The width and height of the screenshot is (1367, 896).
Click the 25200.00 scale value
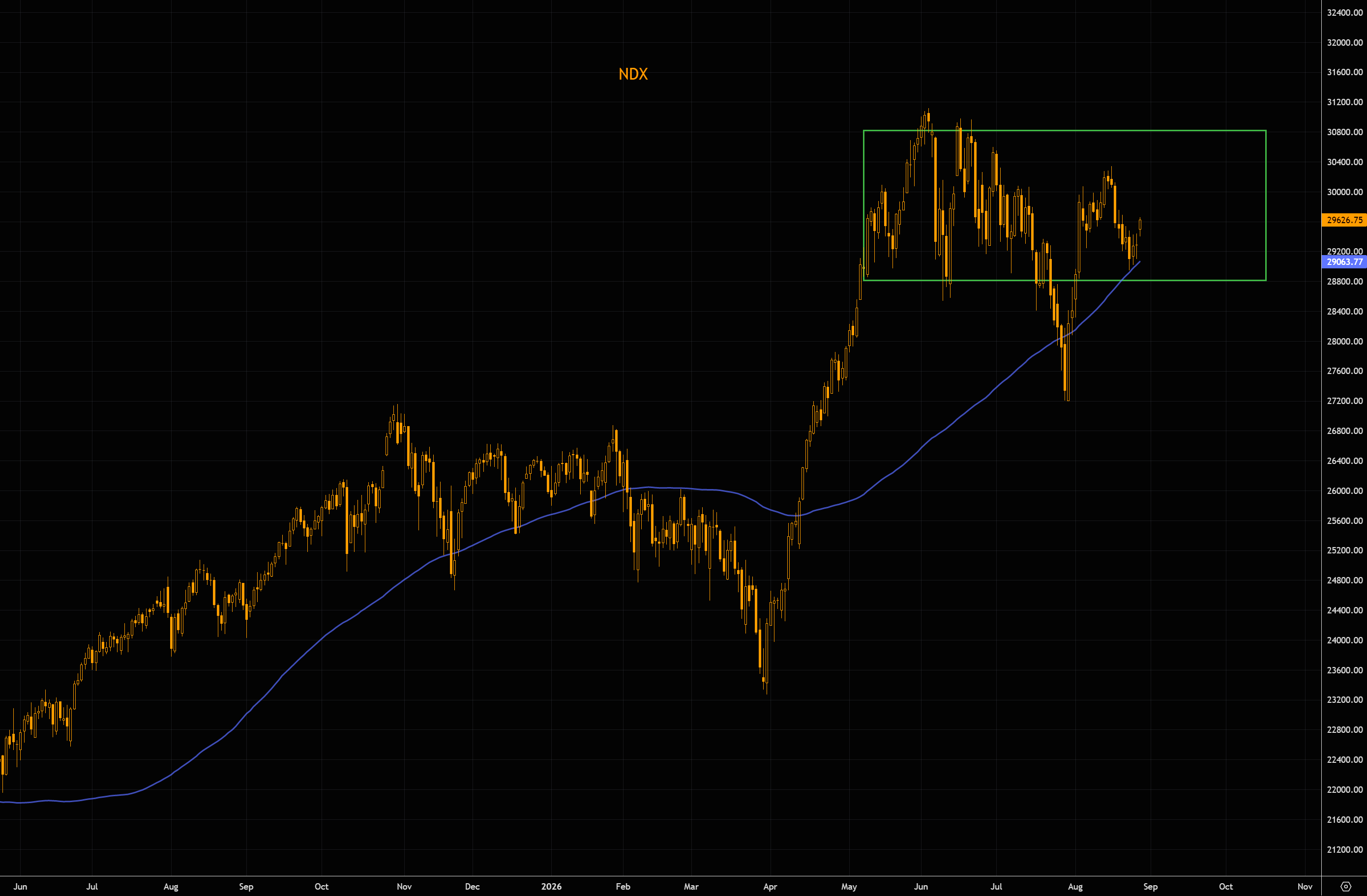[1344, 550]
